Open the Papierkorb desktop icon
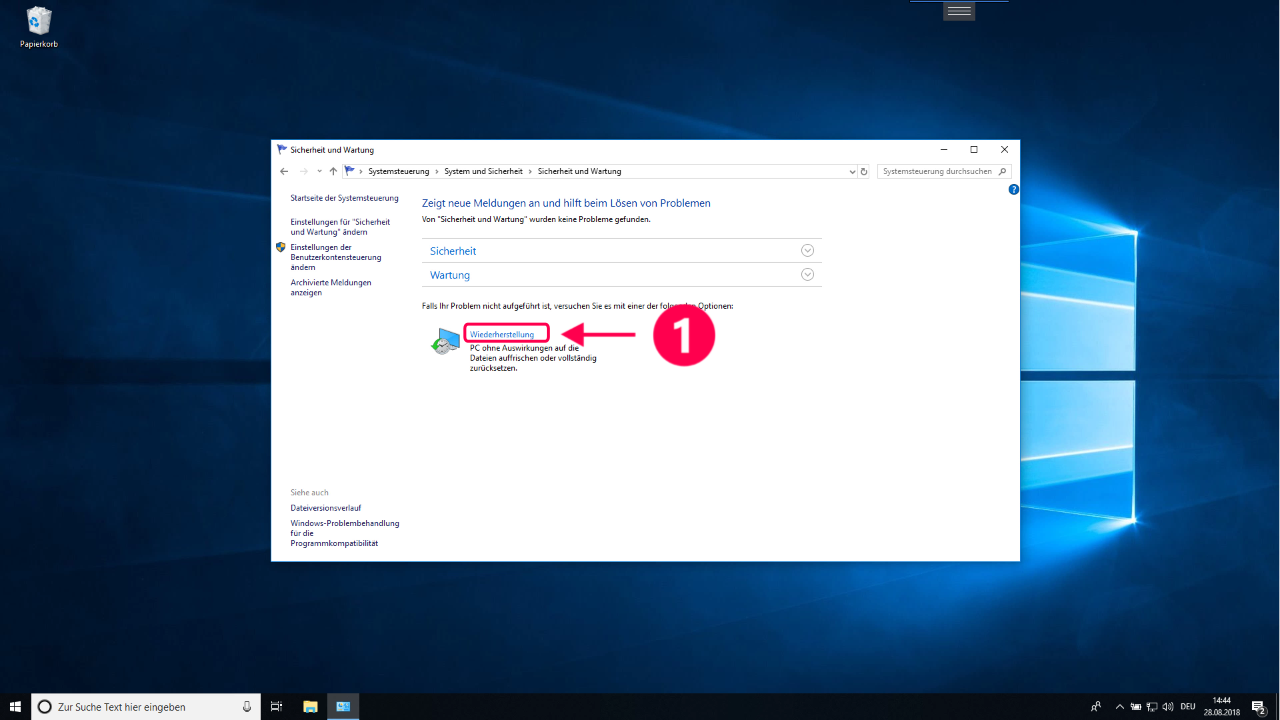This screenshot has height=720, width=1280. click(39, 27)
